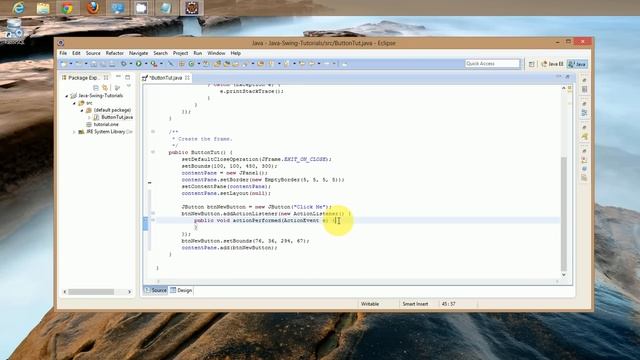Open the New file dropdown arrow
This screenshot has height=360, width=640.
(71, 64)
